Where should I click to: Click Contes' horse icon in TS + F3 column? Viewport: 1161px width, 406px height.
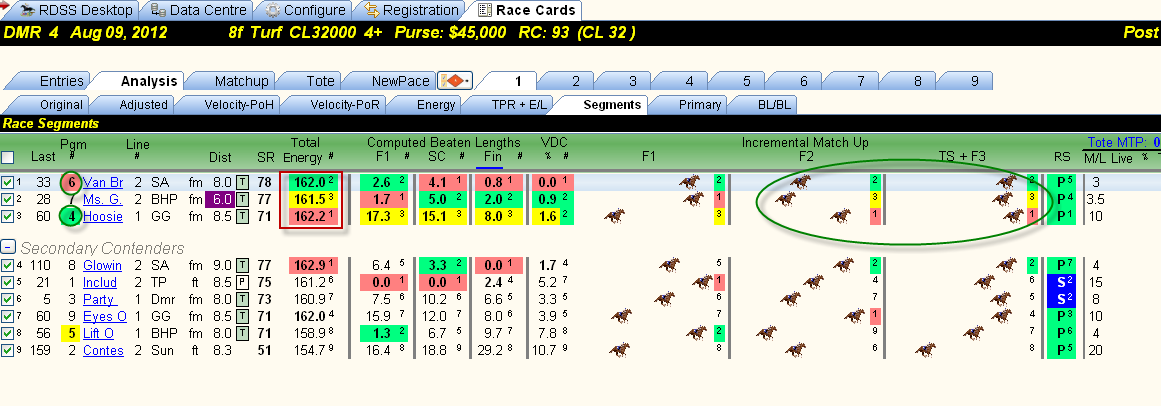[x=926, y=350]
